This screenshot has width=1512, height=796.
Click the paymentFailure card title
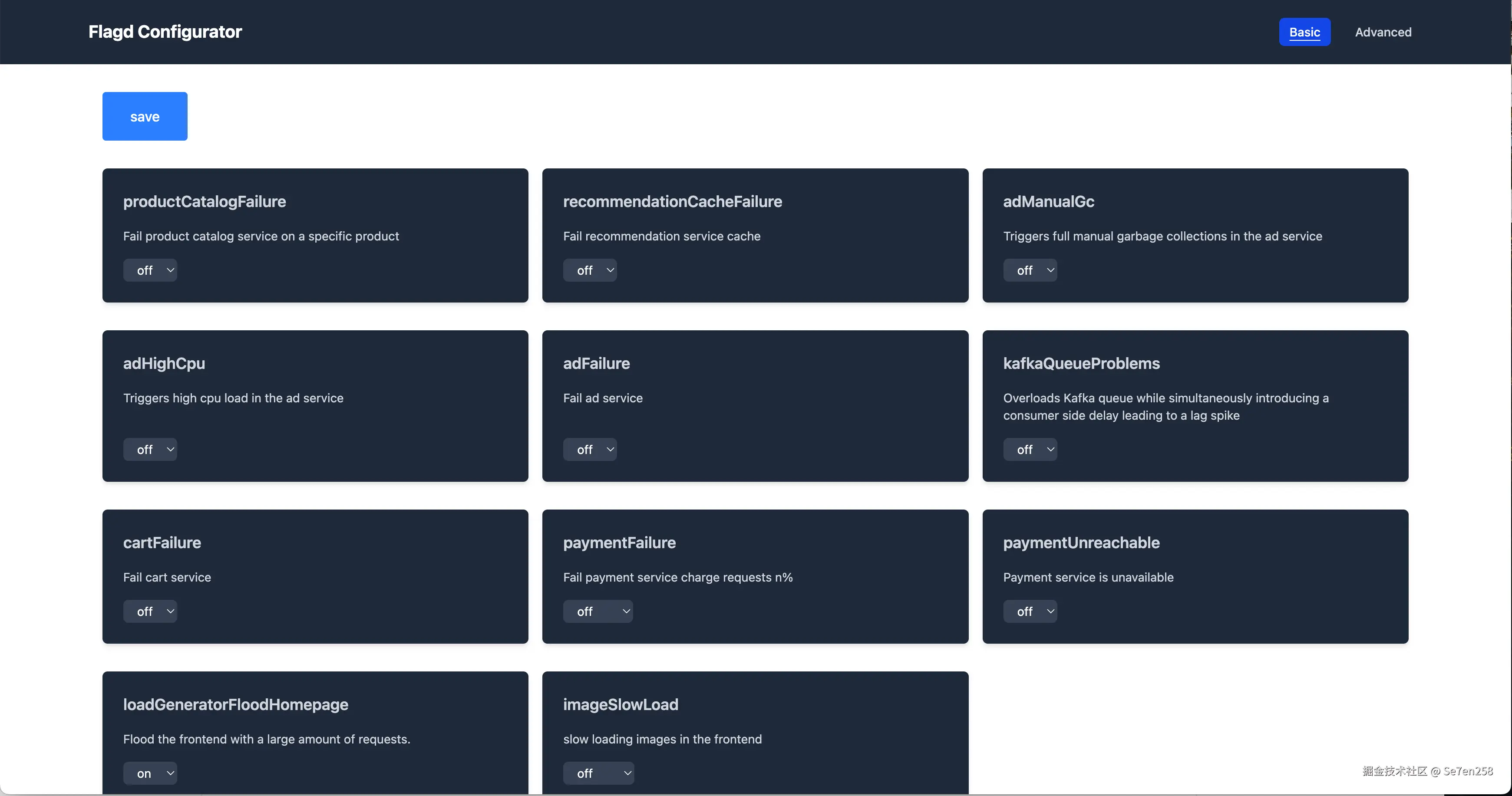point(619,543)
